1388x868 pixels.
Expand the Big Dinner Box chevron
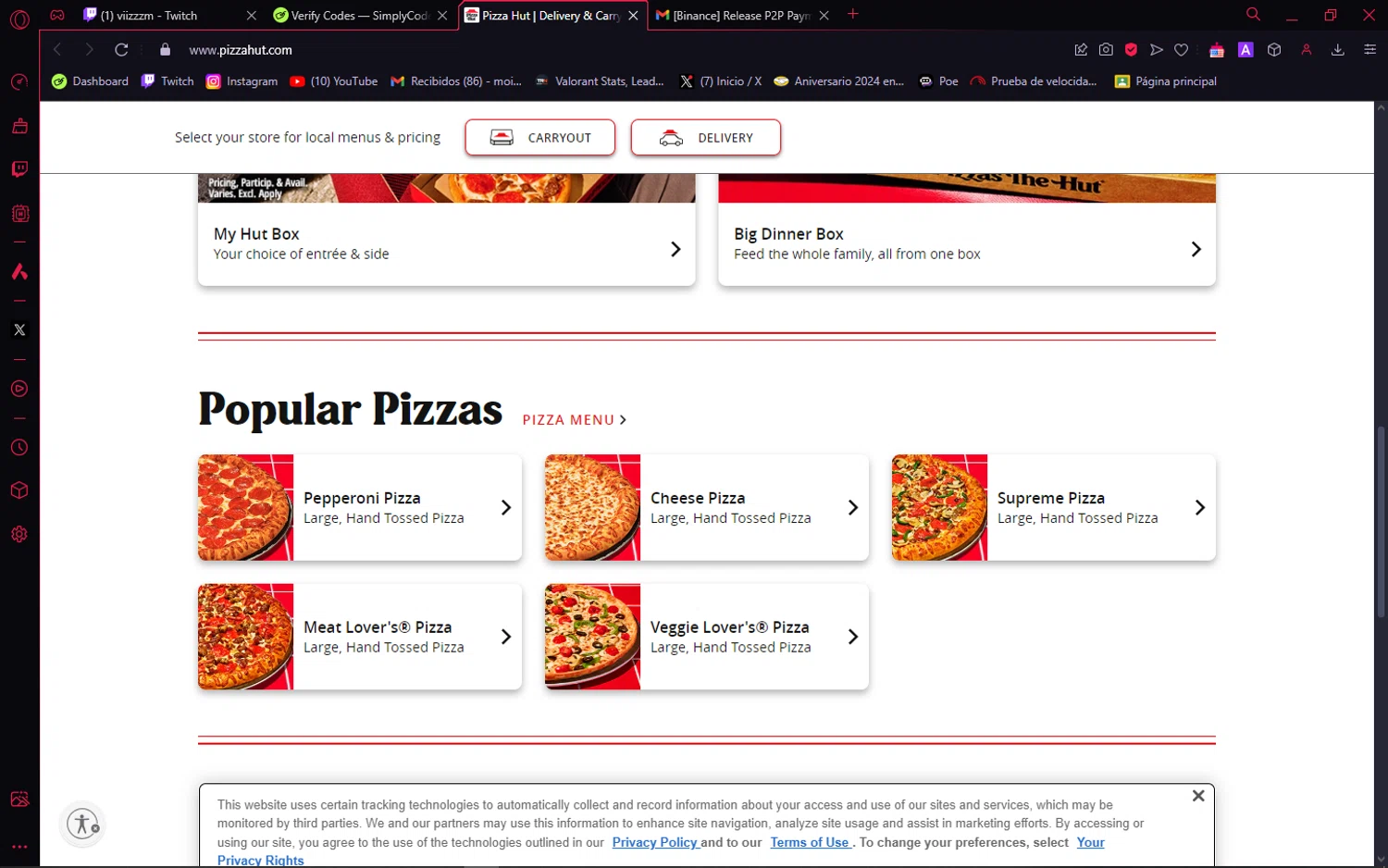1196,249
